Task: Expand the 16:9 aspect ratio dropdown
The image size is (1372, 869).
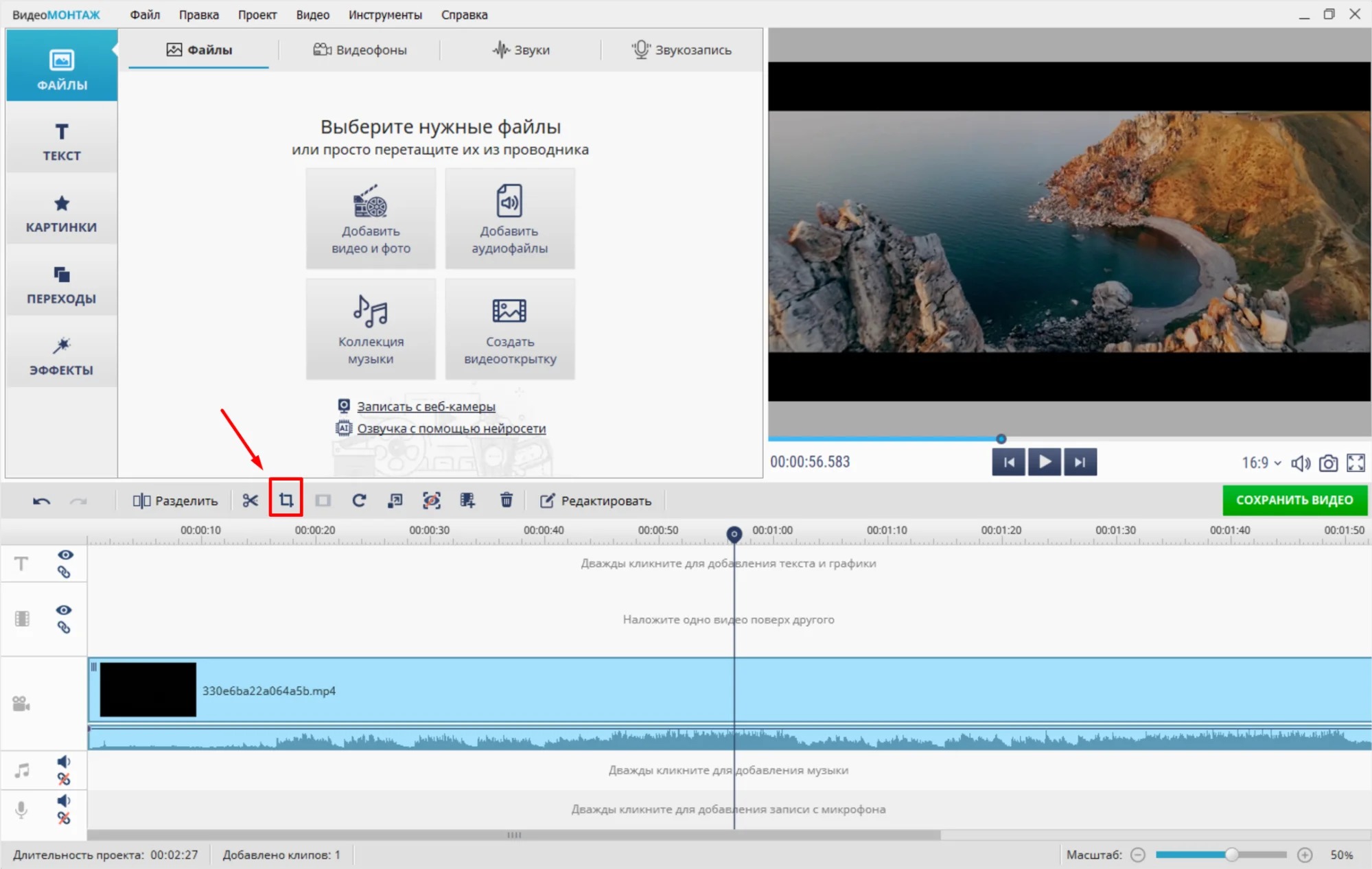Action: pos(1261,463)
